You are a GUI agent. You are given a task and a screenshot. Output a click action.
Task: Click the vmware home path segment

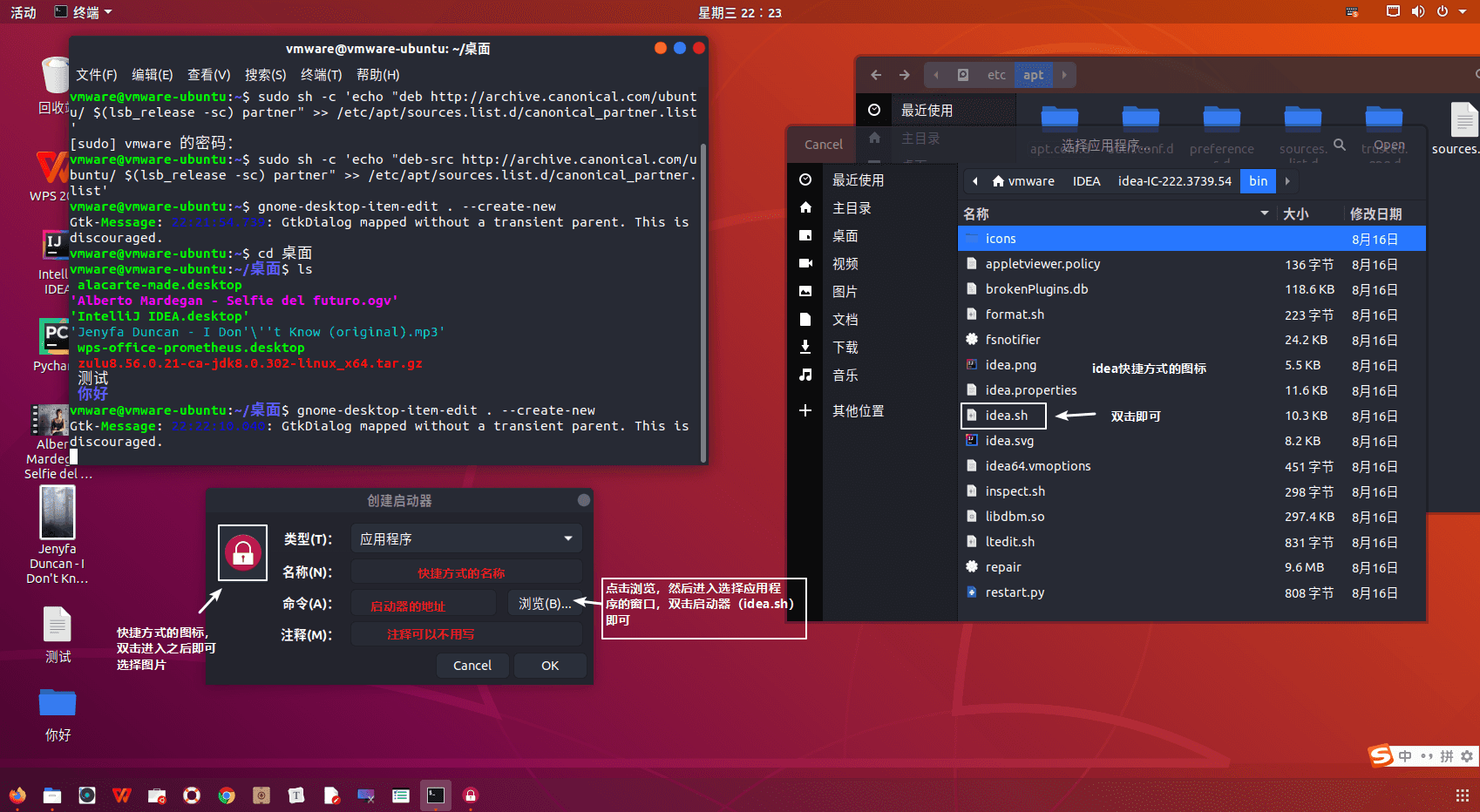[1023, 181]
